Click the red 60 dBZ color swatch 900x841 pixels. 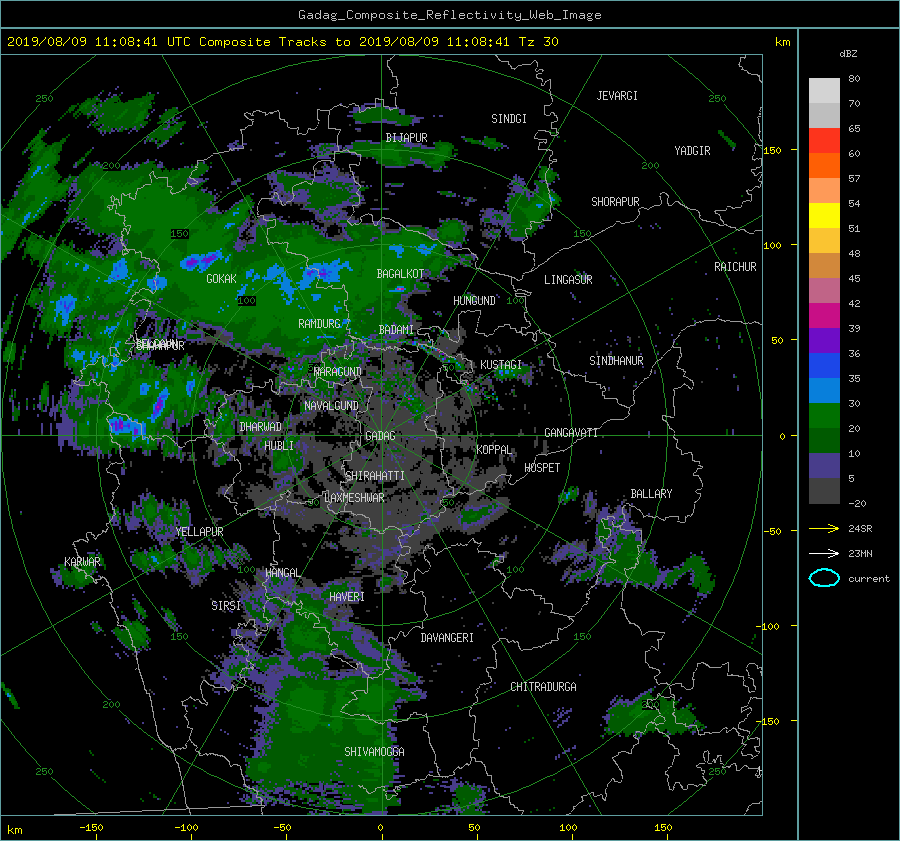click(824, 140)
